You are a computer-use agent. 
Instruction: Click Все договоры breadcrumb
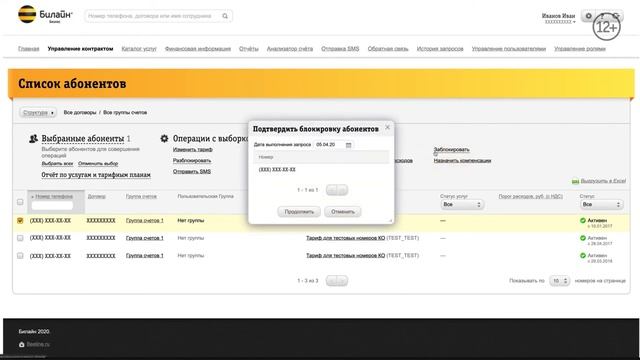click(x=80, y=112)
